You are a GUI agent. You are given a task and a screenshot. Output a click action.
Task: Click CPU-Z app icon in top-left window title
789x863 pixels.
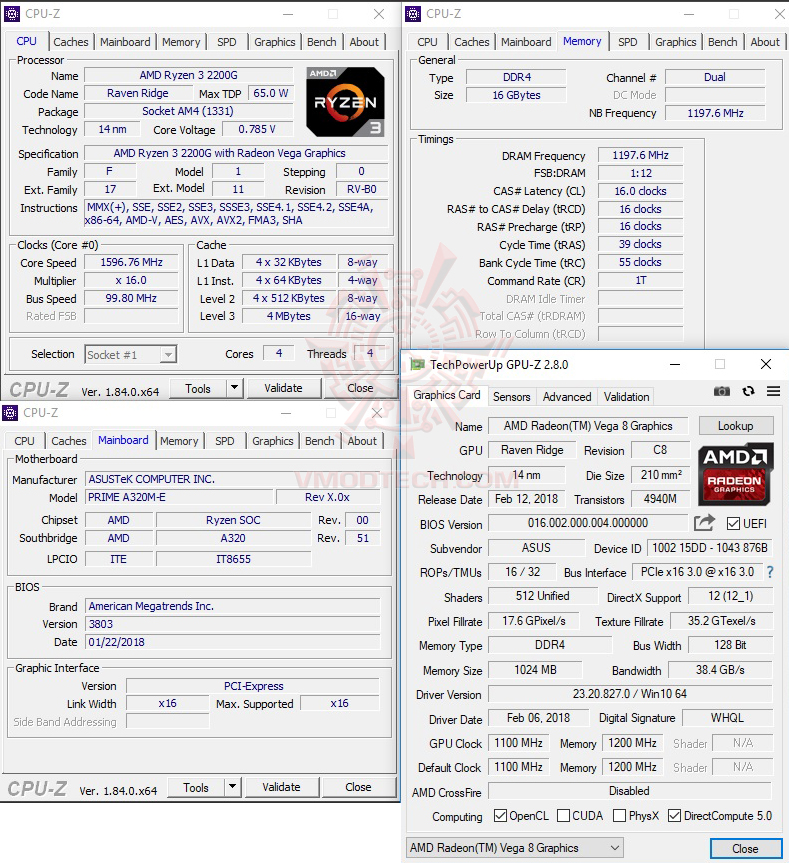[x=12, y=14]
